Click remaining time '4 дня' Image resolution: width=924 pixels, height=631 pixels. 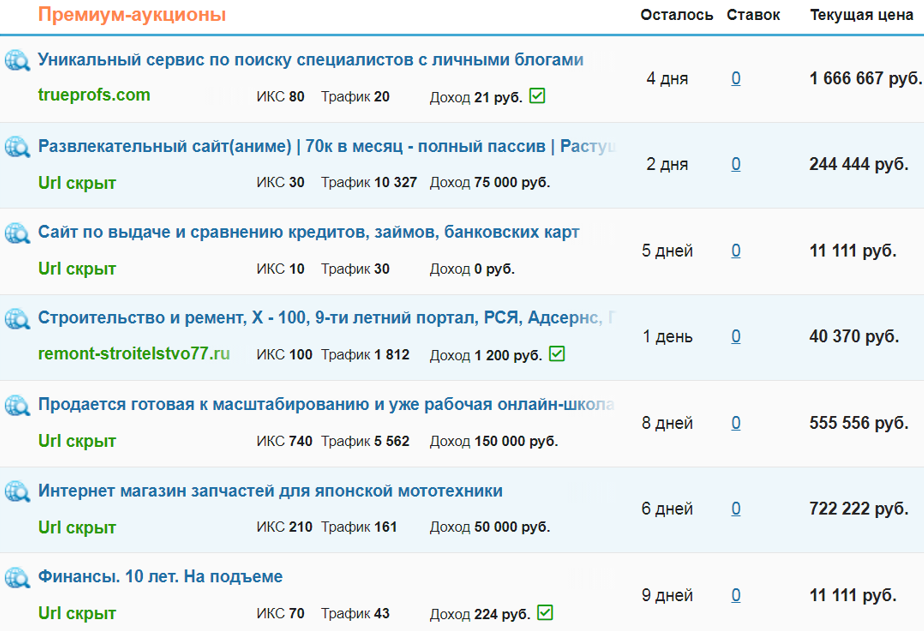pyautogui.click(x=667, y=78)
